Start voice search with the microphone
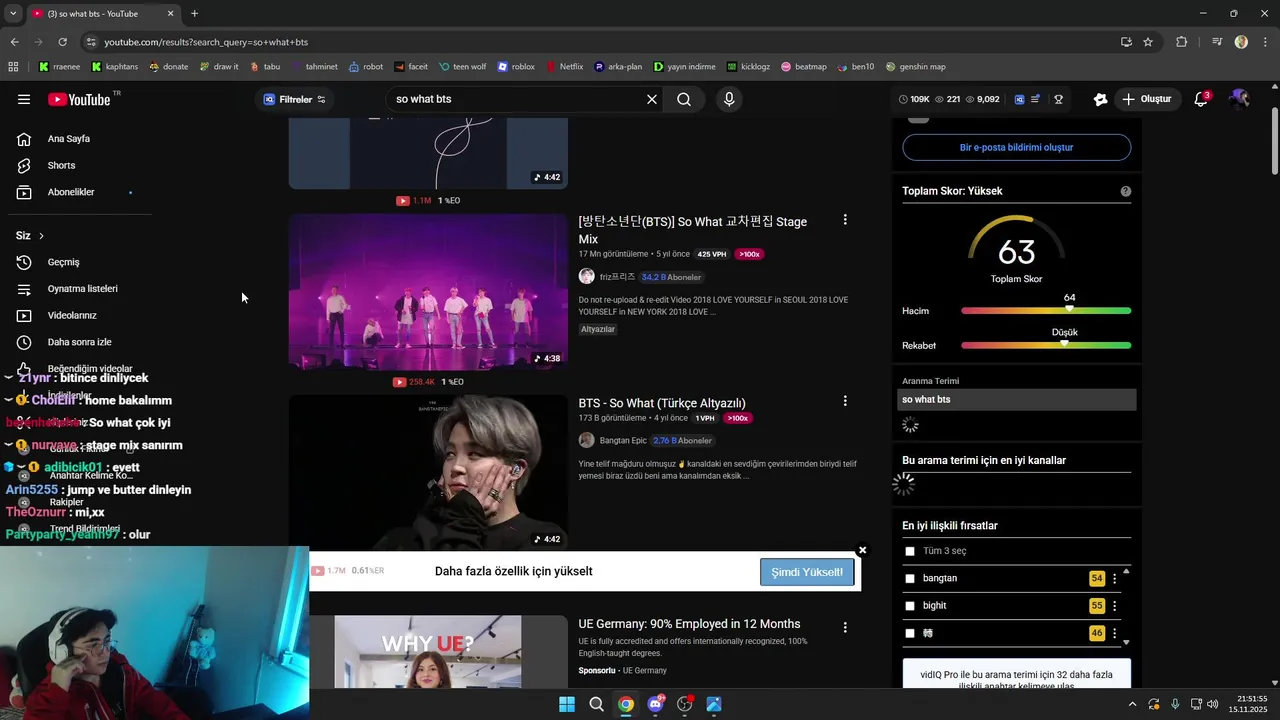The image size is (1280, 720). coord(729,99)
